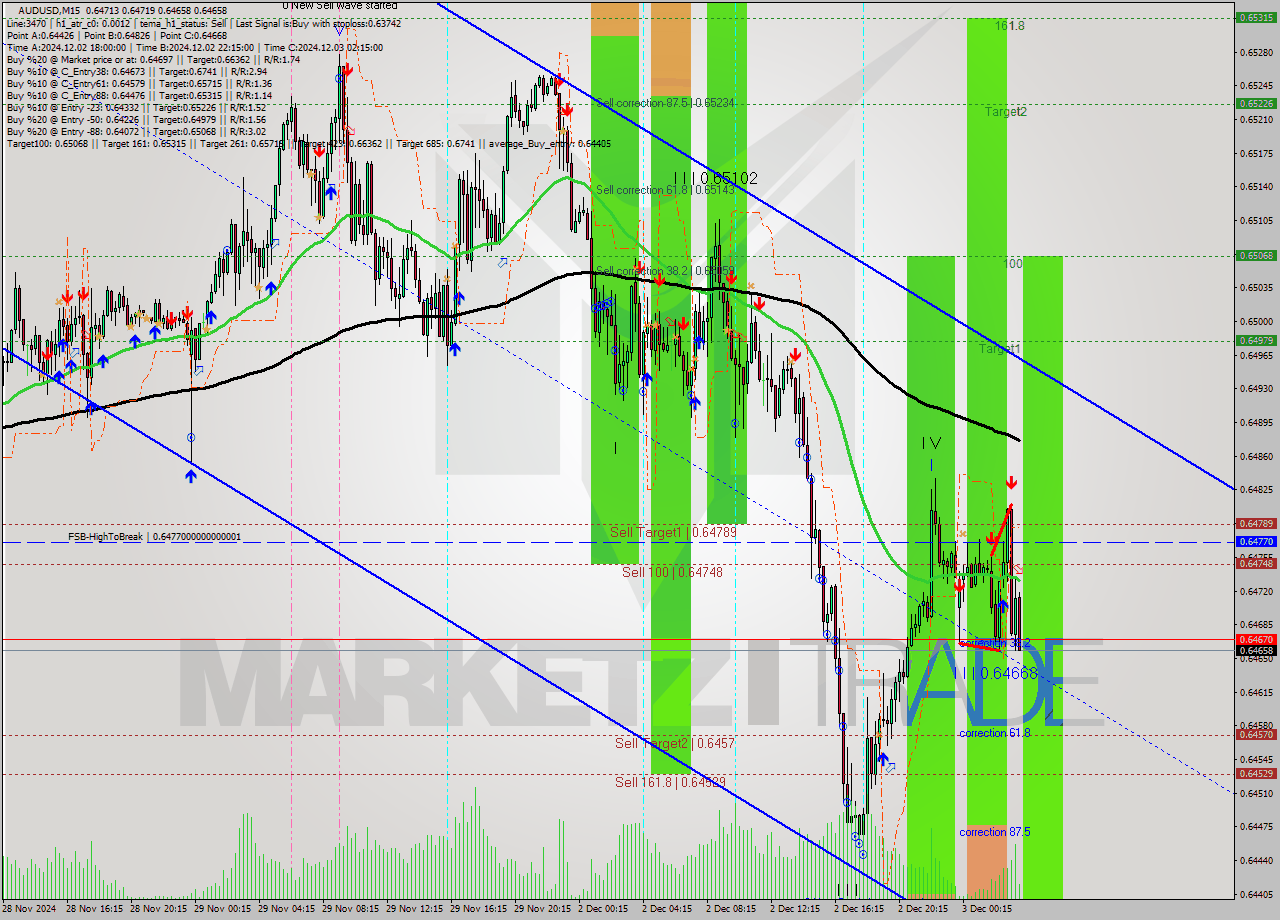
Task: Select the 'Target2' label on green zone
Action: tap(1005, 112)
